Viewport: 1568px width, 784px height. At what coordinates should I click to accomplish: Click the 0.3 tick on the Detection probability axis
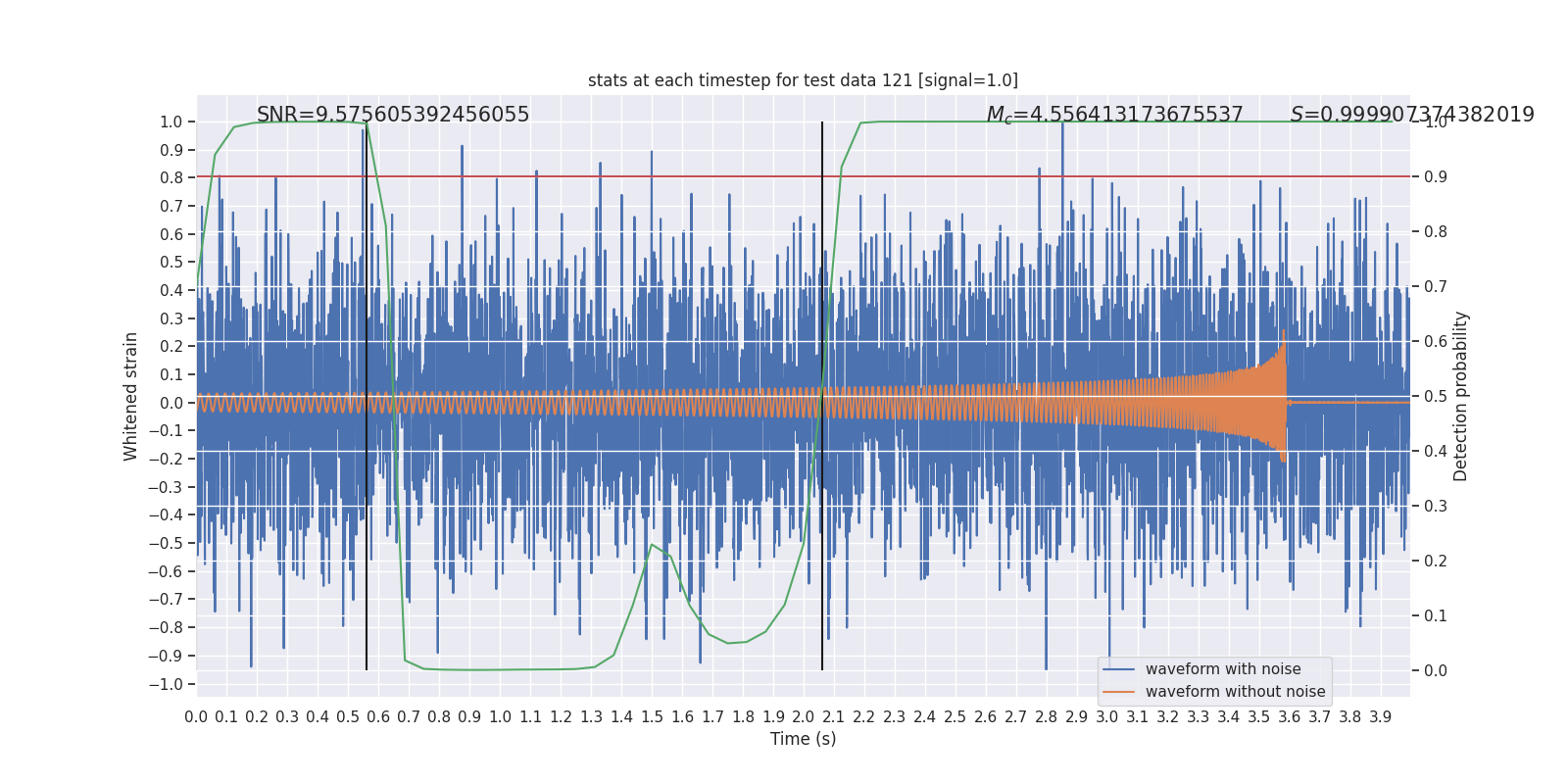point(1436,507)
